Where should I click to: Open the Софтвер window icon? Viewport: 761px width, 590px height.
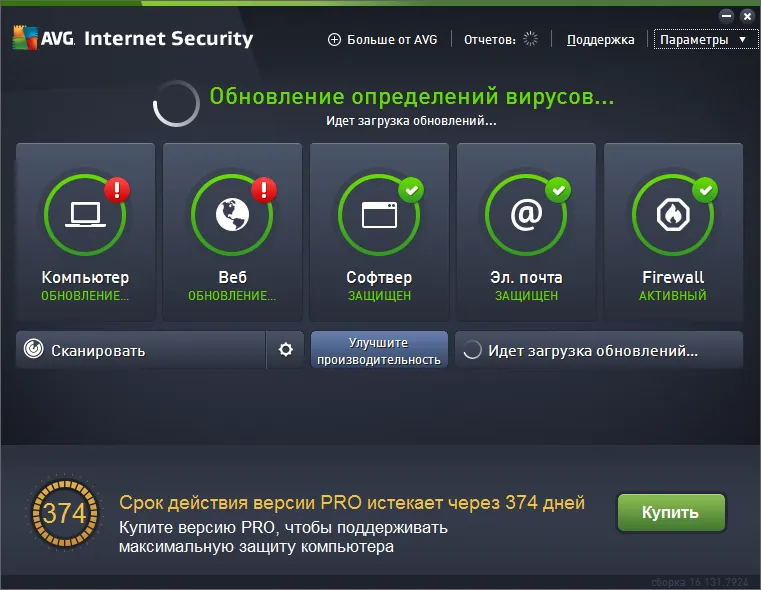pos(379,214)
